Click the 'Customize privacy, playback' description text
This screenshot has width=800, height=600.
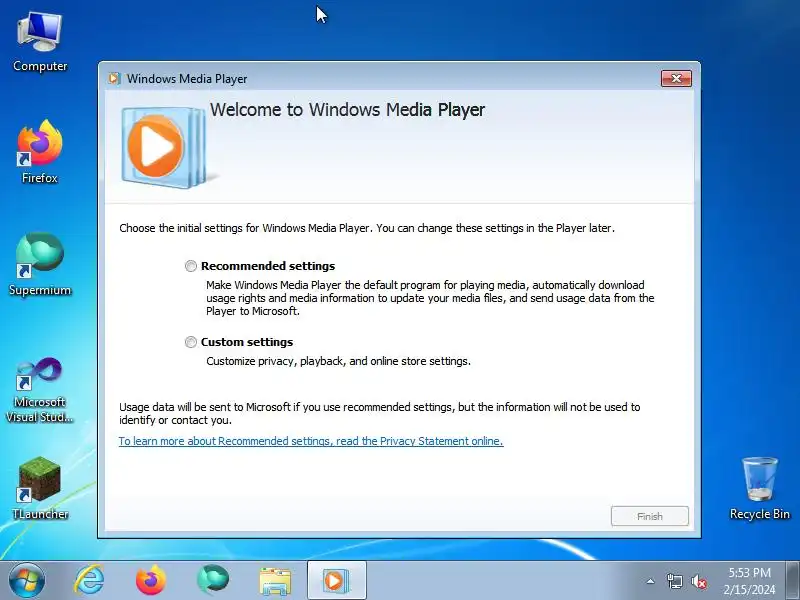coord(338,361)
